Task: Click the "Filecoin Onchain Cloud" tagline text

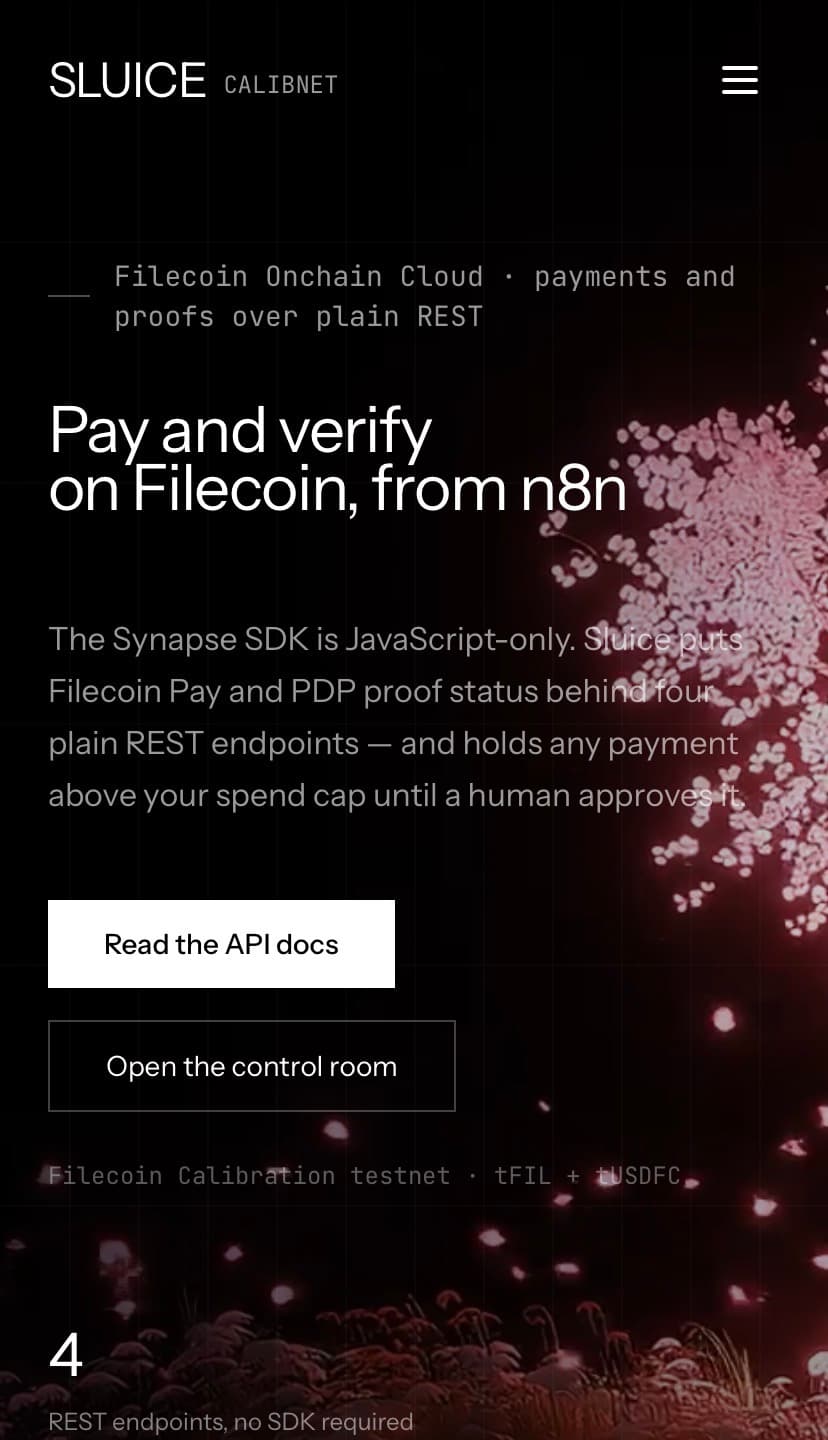Action: [299, 276]
